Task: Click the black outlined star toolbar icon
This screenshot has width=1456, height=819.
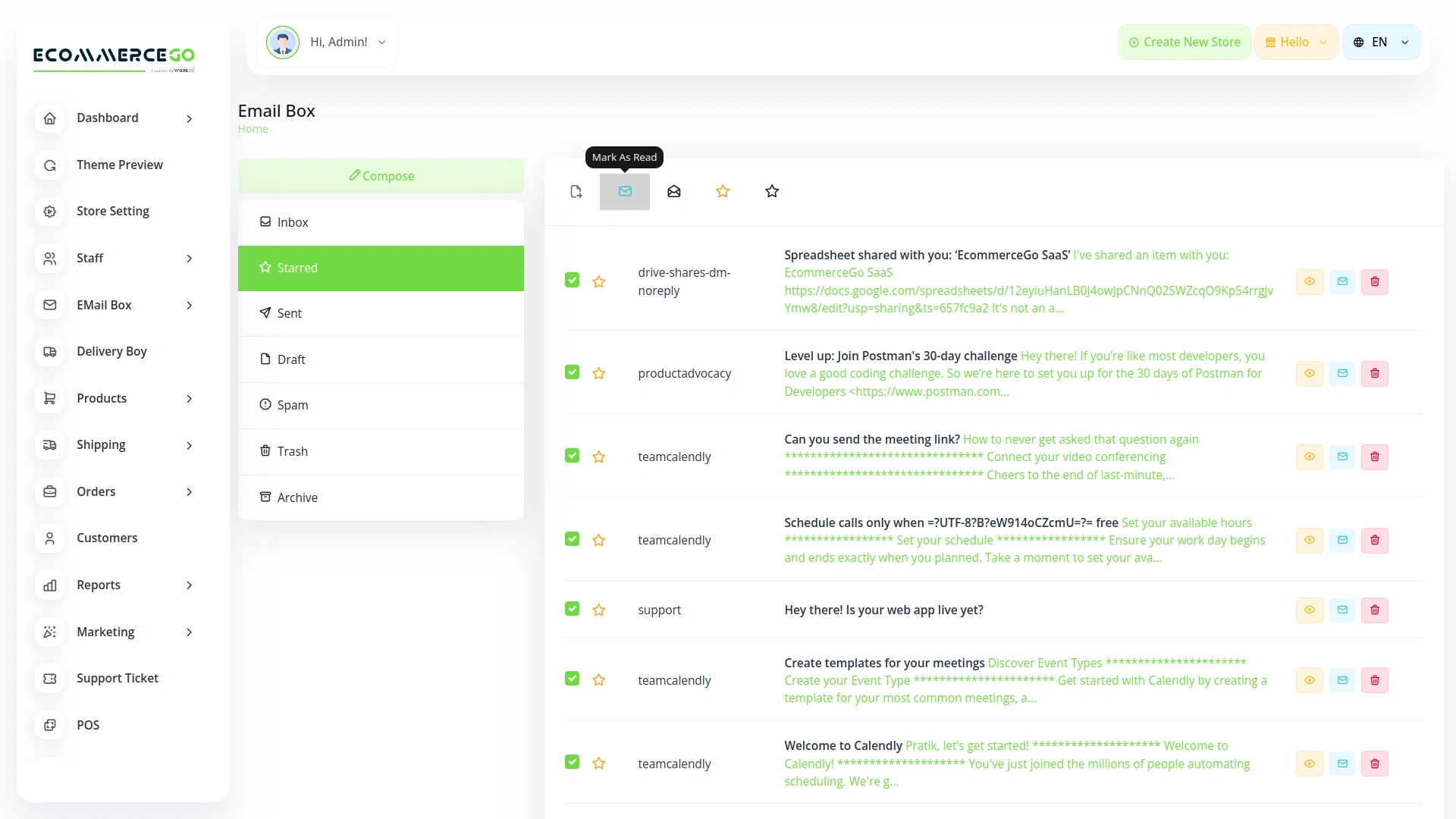Action: tap(772, 192)
